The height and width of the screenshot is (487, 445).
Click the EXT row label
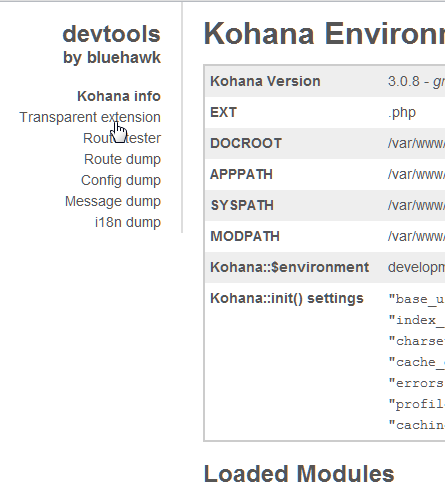pyautogui.click(x=223, y=112)
